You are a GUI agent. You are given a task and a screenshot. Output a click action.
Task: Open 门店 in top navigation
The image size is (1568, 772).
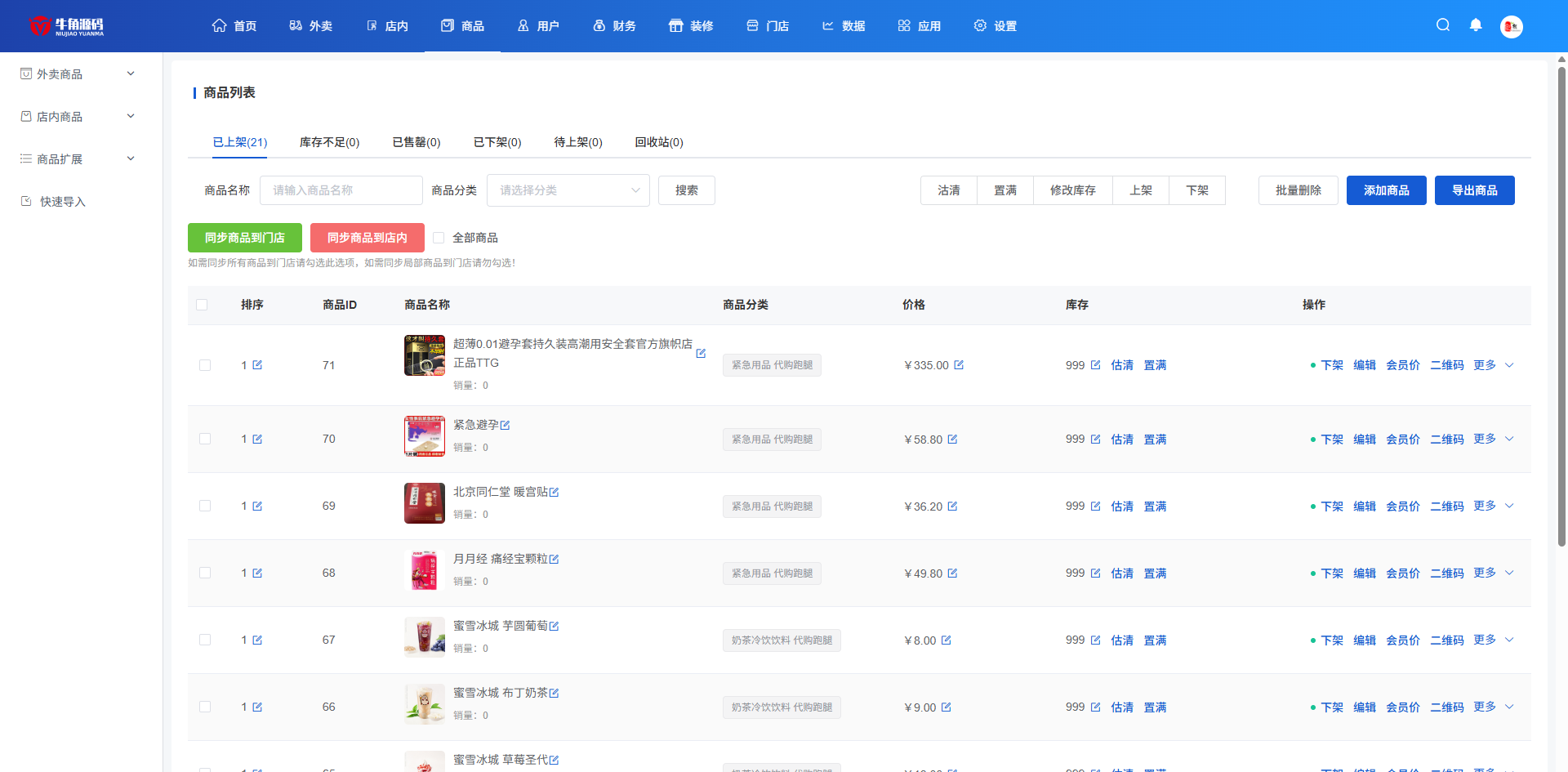click(x=768, y=26)
